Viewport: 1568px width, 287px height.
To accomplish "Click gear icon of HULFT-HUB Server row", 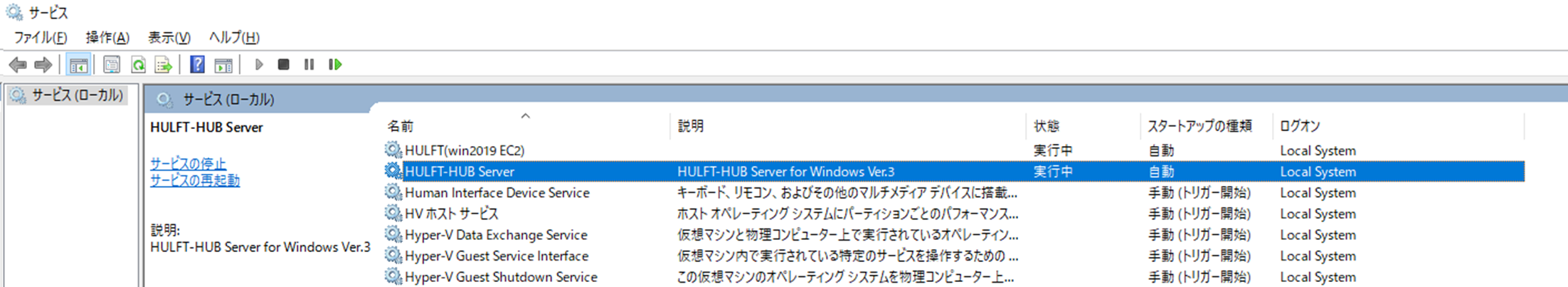I will click(x=393, y=171).
